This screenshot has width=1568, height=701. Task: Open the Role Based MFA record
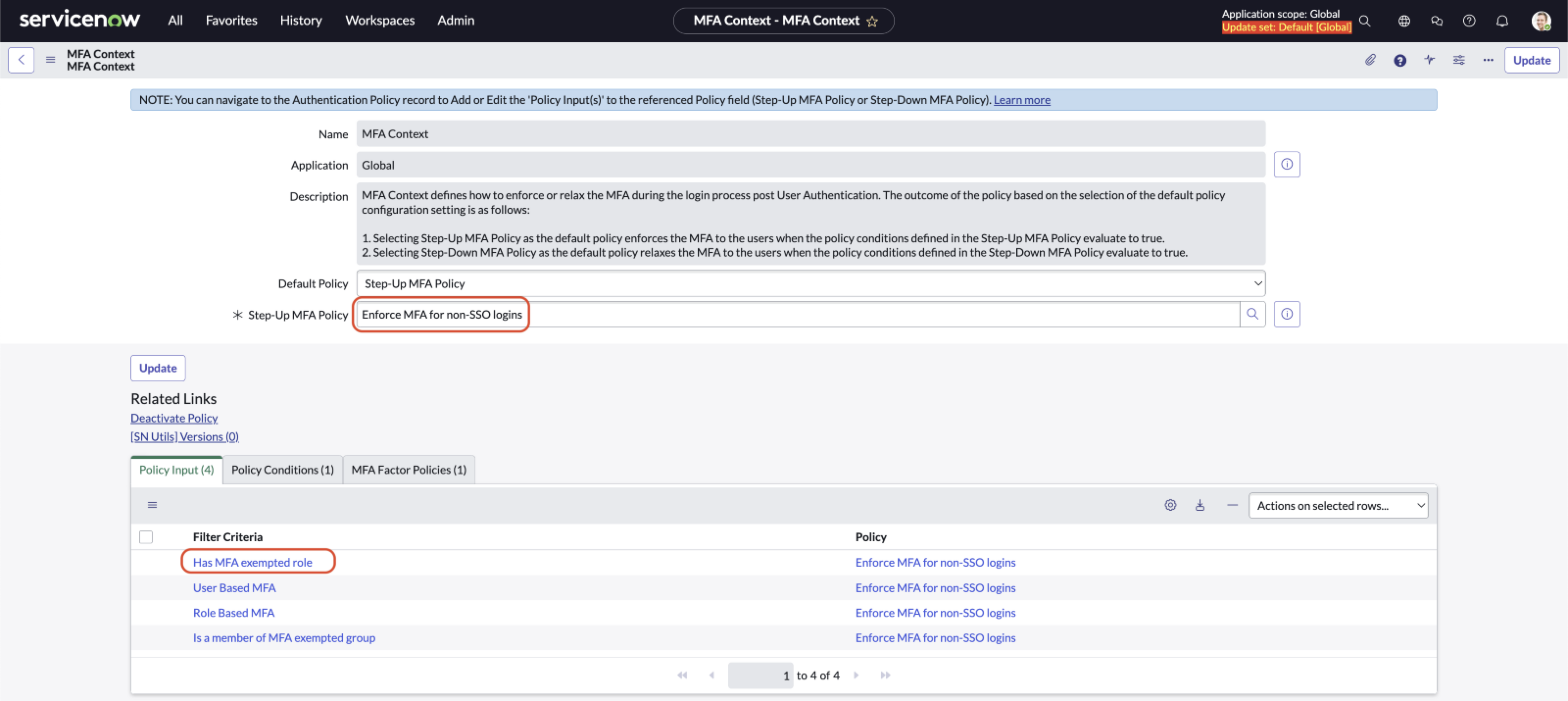[x=234, y=613]
